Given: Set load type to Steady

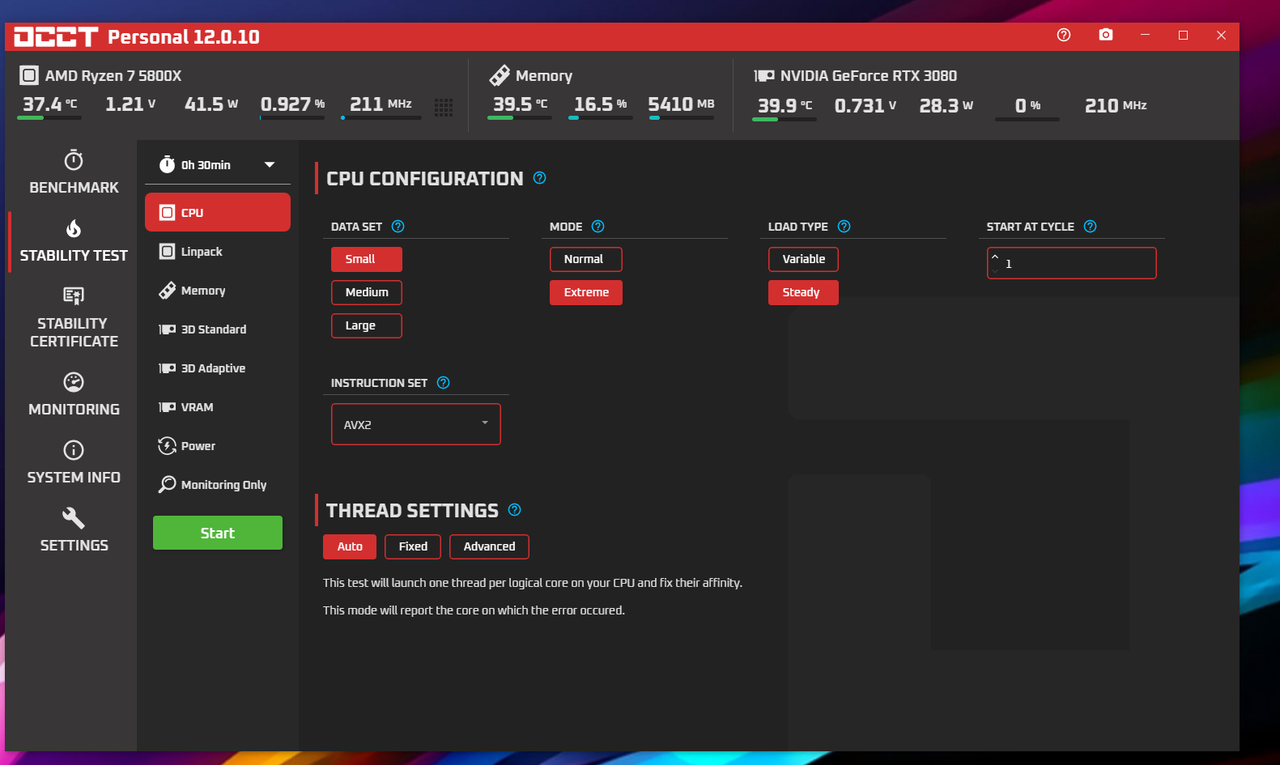Looking at the screenshot, I should (x=803, y=292).
